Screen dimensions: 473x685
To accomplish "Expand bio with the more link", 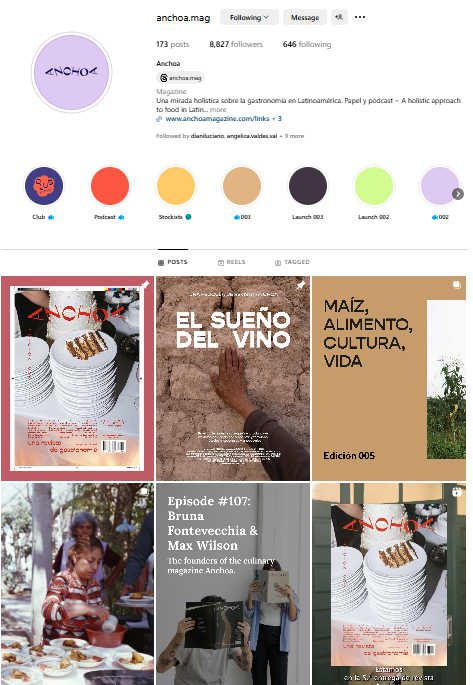I will 218,110.
